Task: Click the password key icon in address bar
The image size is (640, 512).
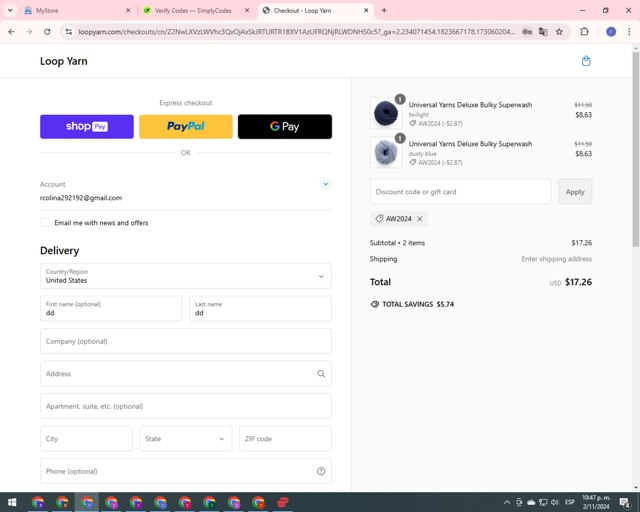Action: [x=527, y=31]
